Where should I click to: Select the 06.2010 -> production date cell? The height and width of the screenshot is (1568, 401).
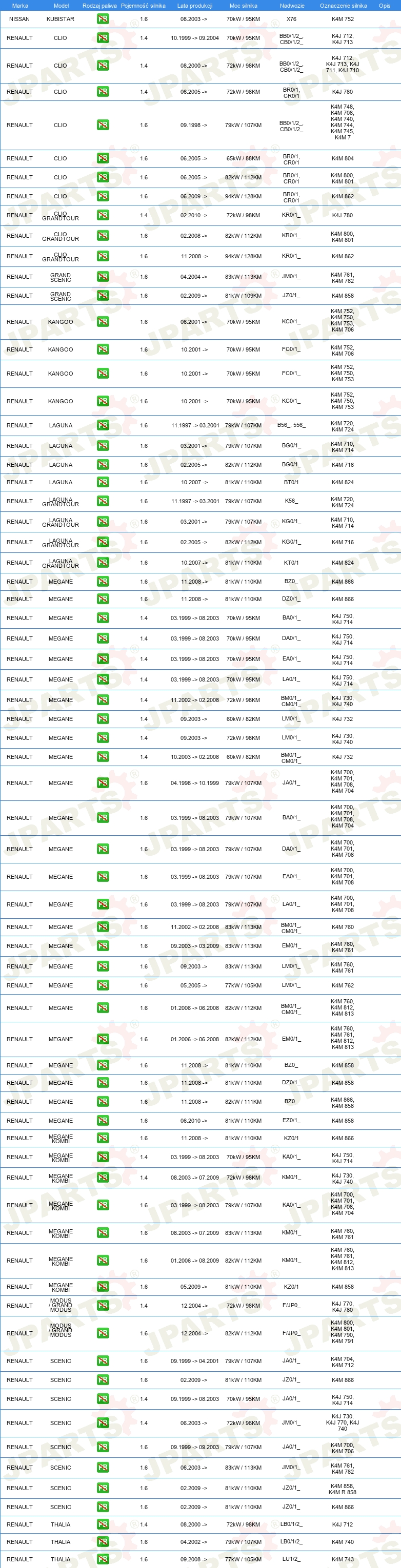pyautogui.click(x=194, y=1120)
